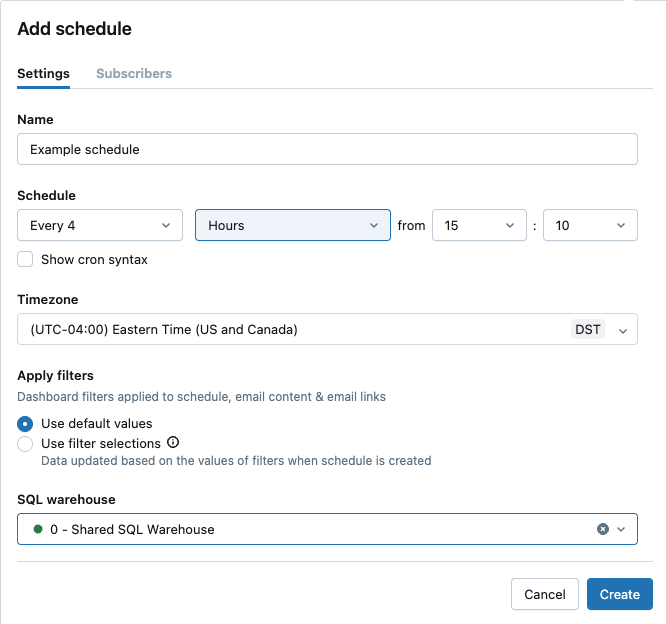Cancel the Add schedule dialog
Screen dimensions: 666x624
pos(544,594)
